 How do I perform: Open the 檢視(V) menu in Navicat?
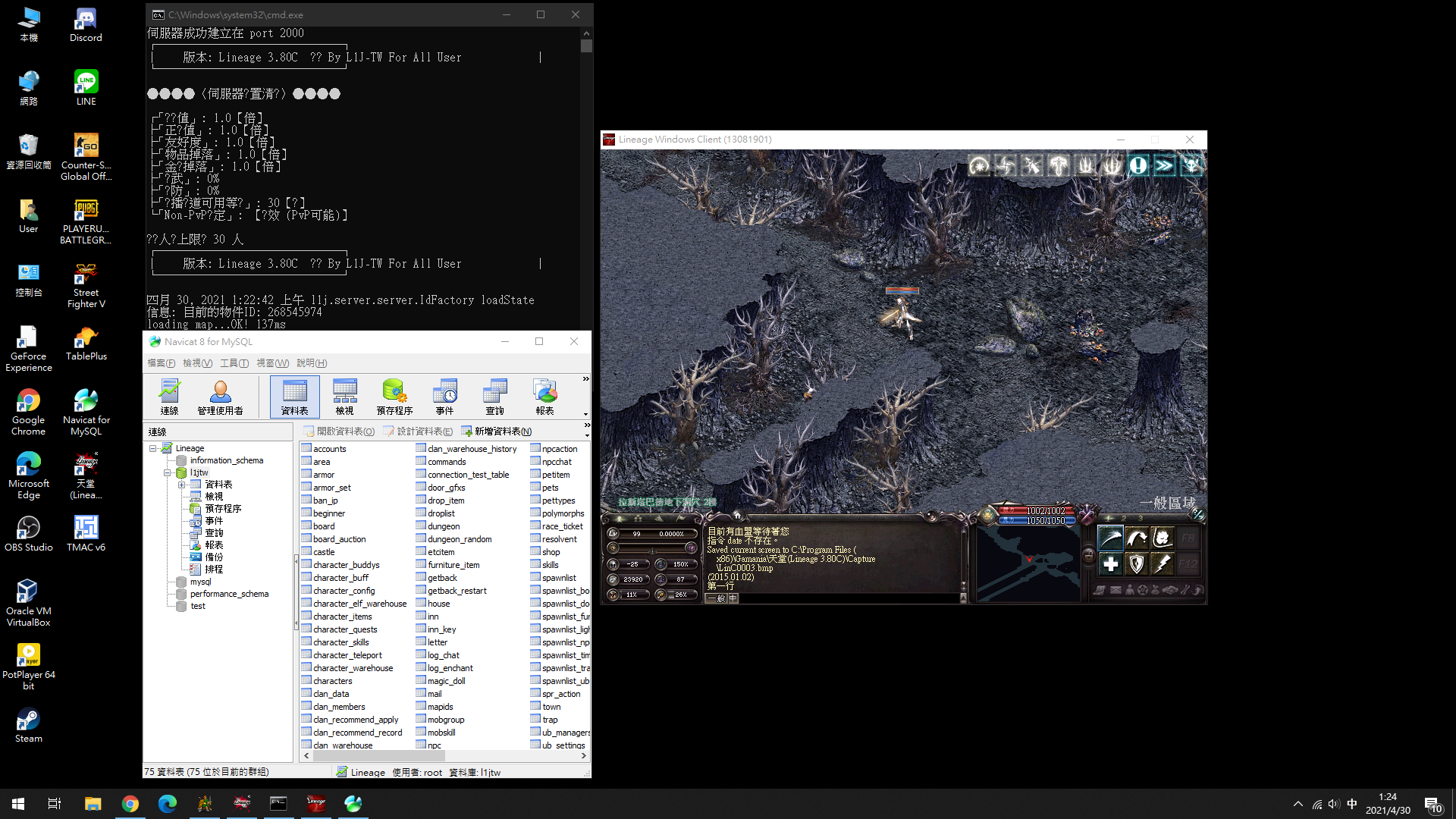point(197,363)
